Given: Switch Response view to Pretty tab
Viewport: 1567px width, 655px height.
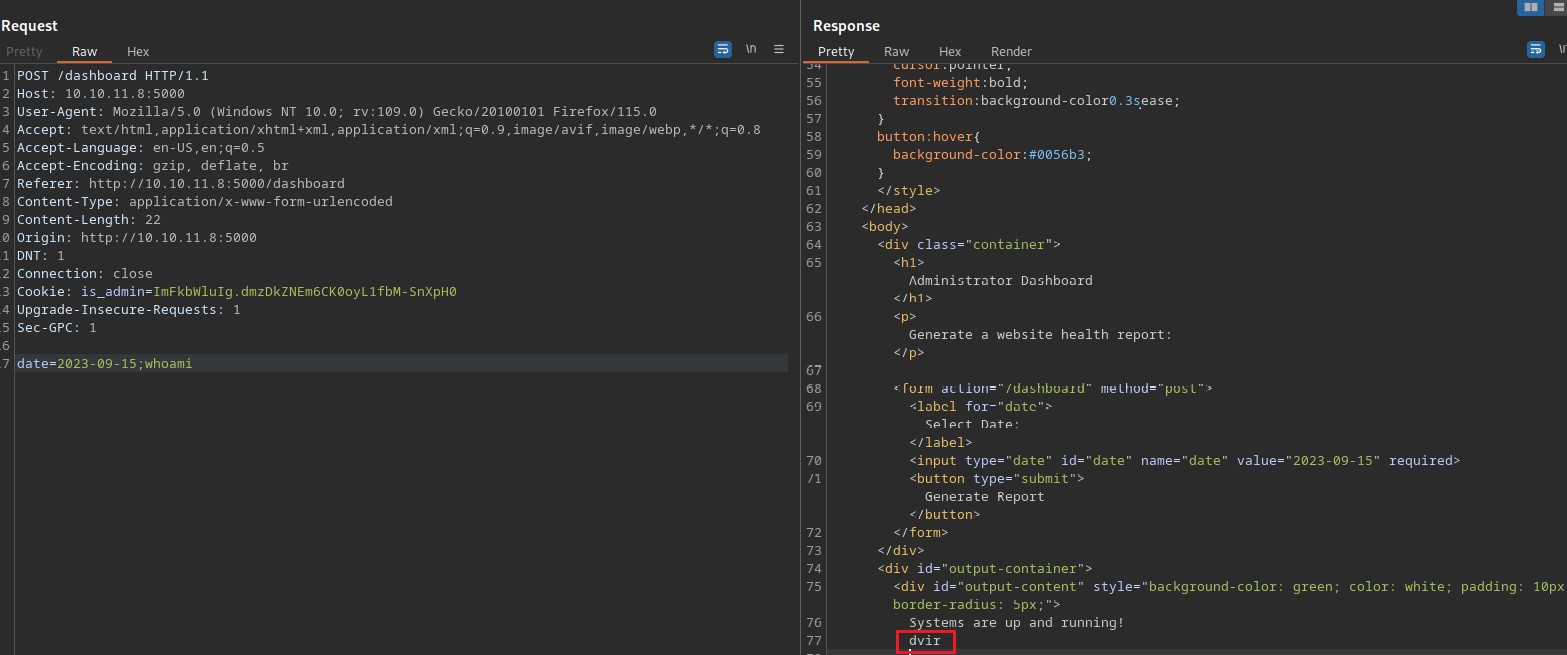Looking at the screenshot, I should click(x=836, y=51).
